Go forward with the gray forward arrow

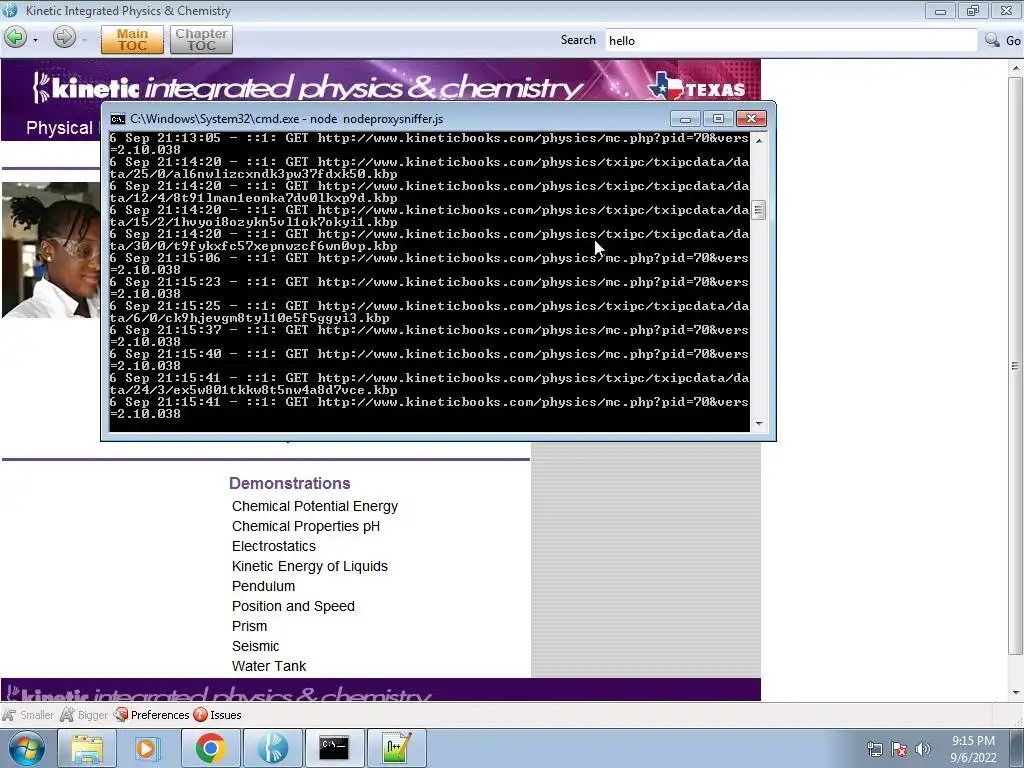64,37
